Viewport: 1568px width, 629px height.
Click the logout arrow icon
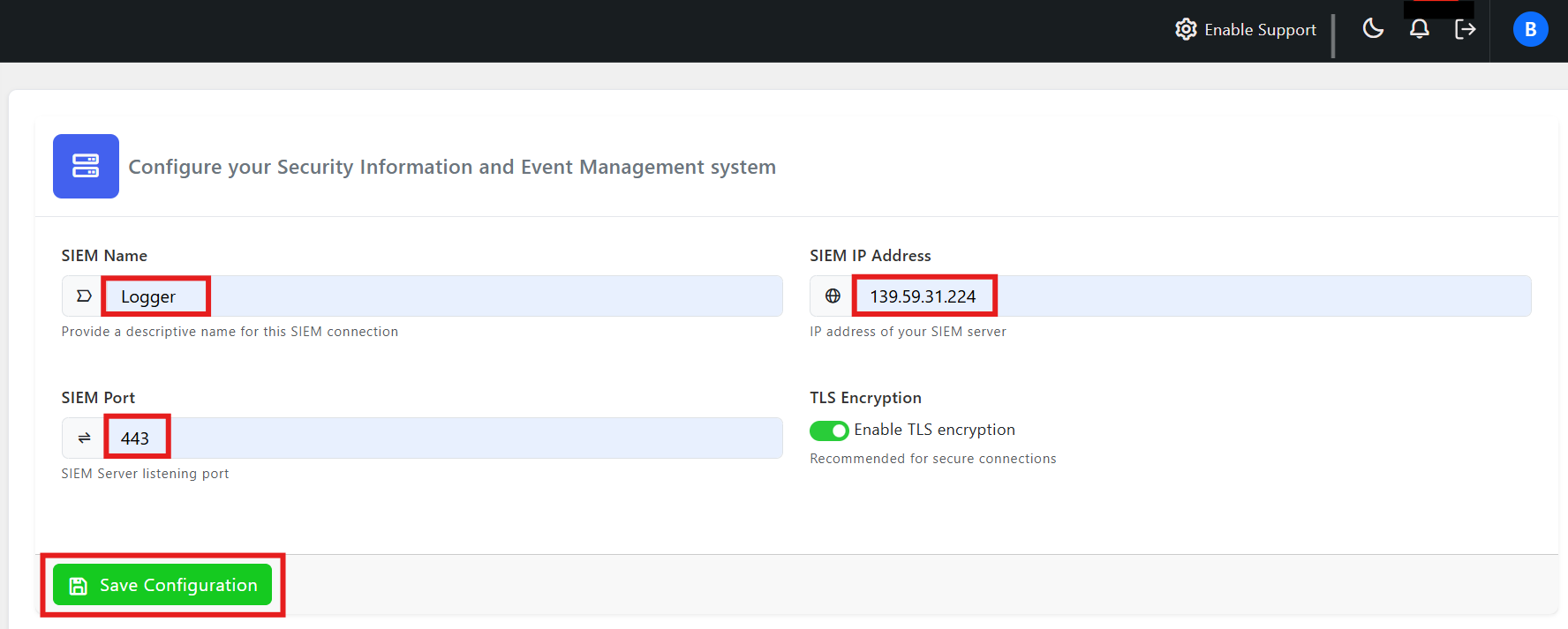coord(1465,29)
